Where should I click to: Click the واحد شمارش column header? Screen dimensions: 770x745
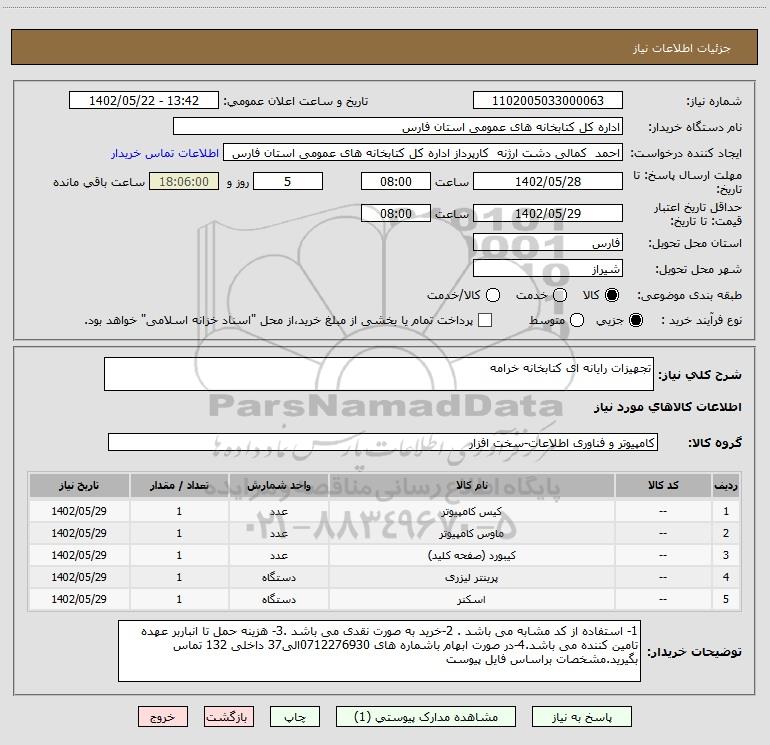point(278,485)
